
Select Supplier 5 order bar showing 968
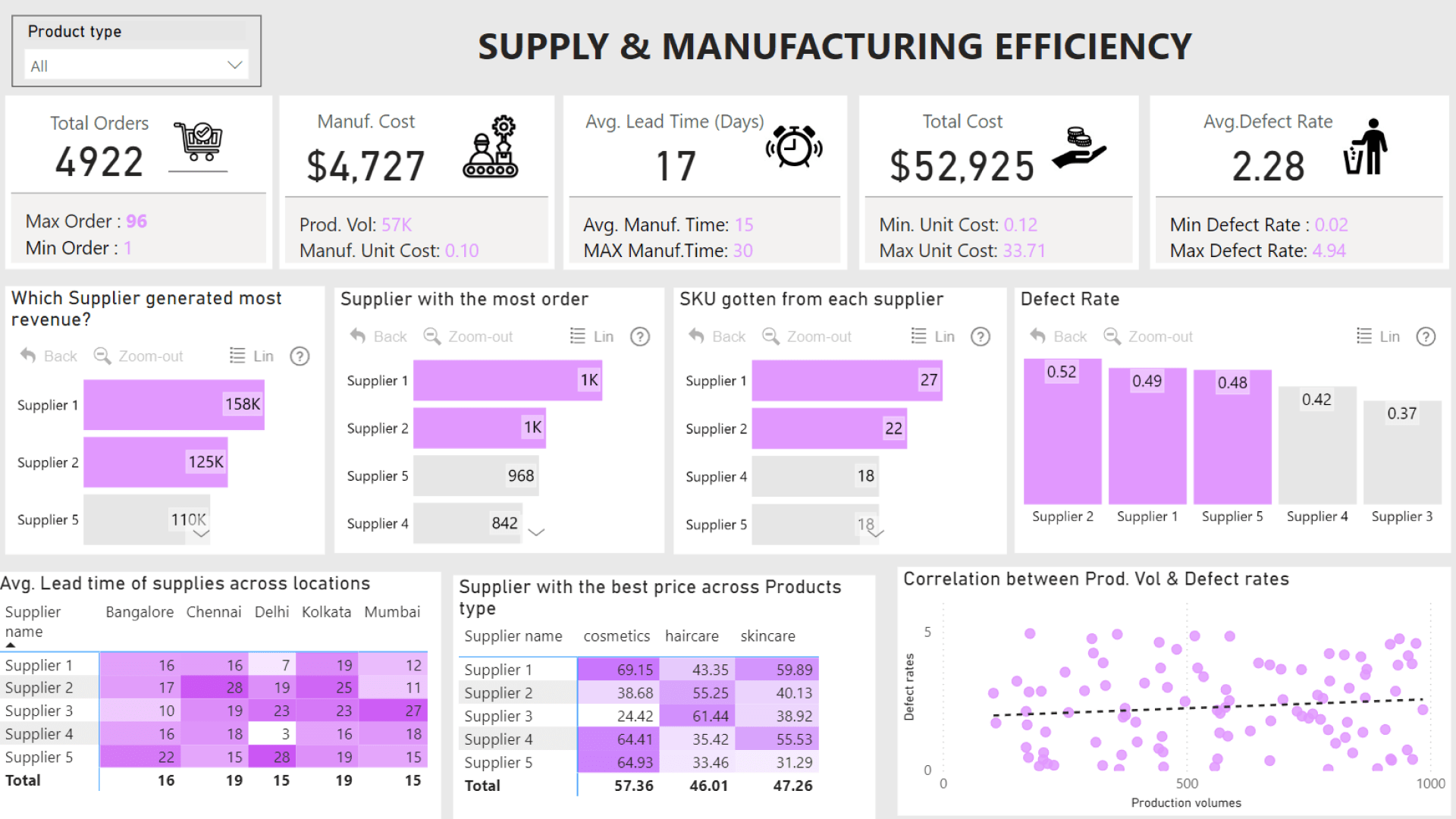475,475
